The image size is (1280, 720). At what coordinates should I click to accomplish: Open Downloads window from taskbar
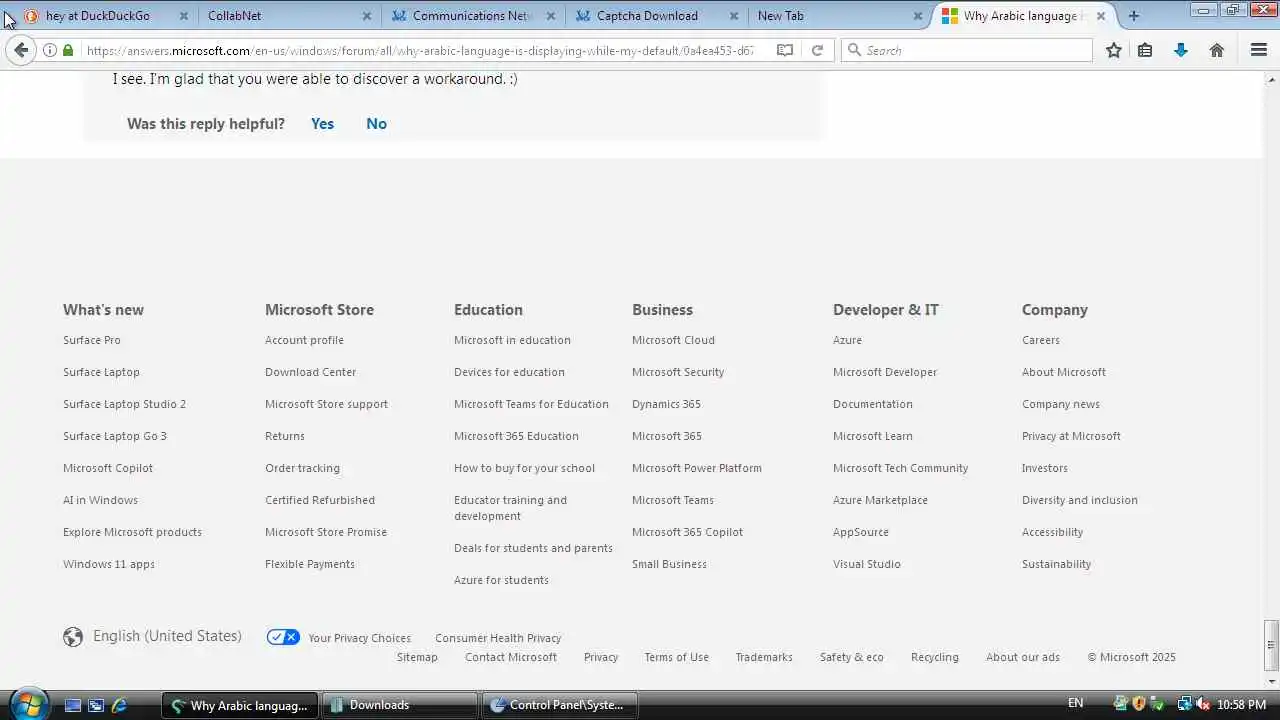tap(400, 705)
